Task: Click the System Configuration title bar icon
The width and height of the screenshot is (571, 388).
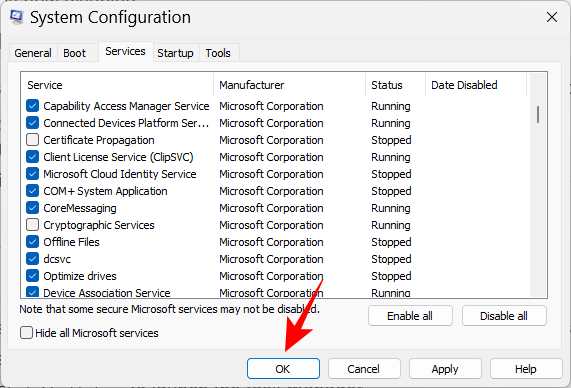Action: tap(17, 17)
